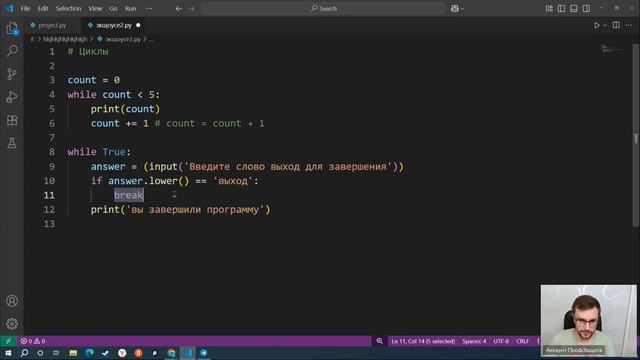This screenshot has width=640, height=360.
Task: Close the unsaved tab via the dot
Action: (x=138, y=25)
